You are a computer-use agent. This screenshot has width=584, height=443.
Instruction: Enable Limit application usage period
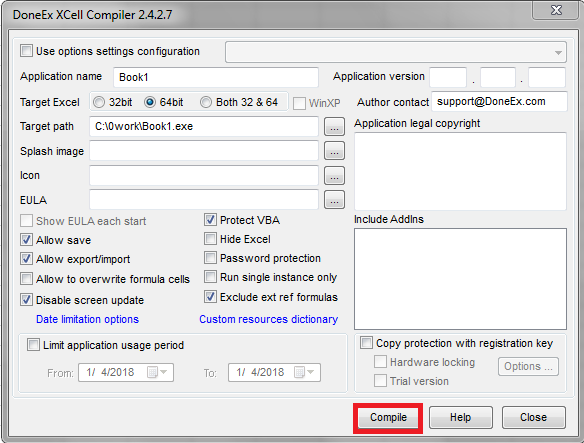coord(33,345)
